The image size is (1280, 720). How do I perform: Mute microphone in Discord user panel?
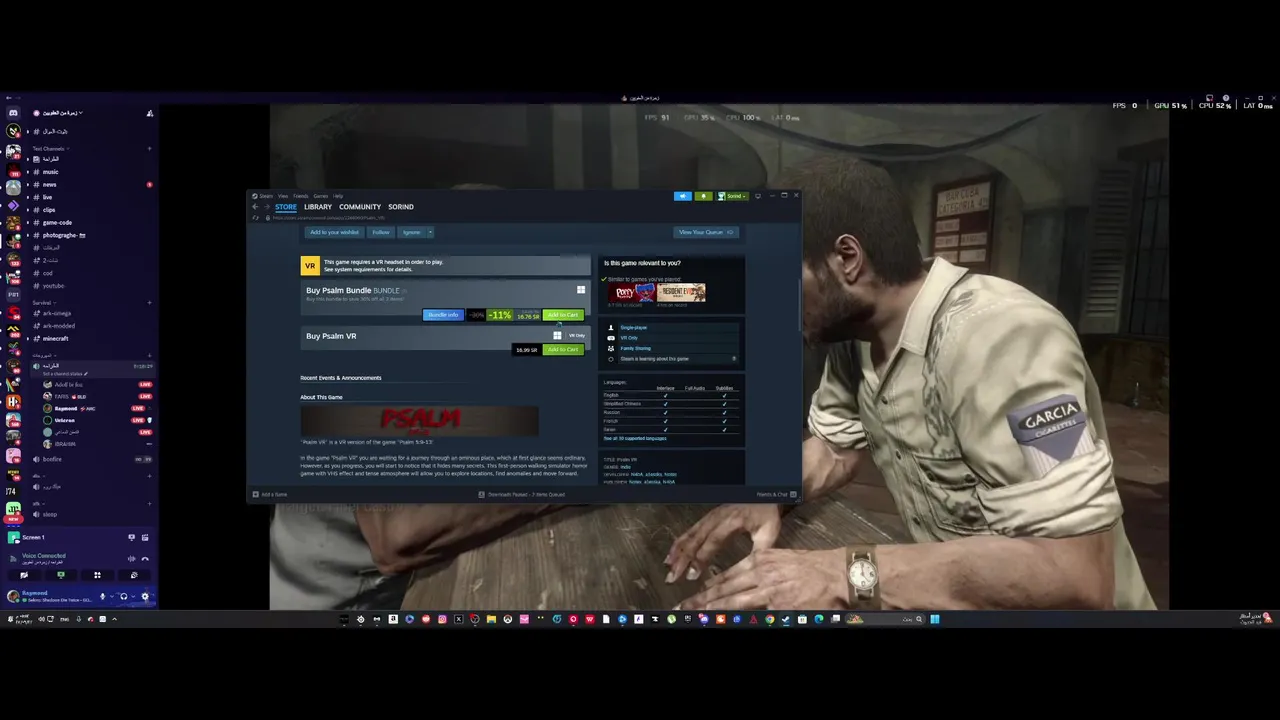click(x=102, y=596)
